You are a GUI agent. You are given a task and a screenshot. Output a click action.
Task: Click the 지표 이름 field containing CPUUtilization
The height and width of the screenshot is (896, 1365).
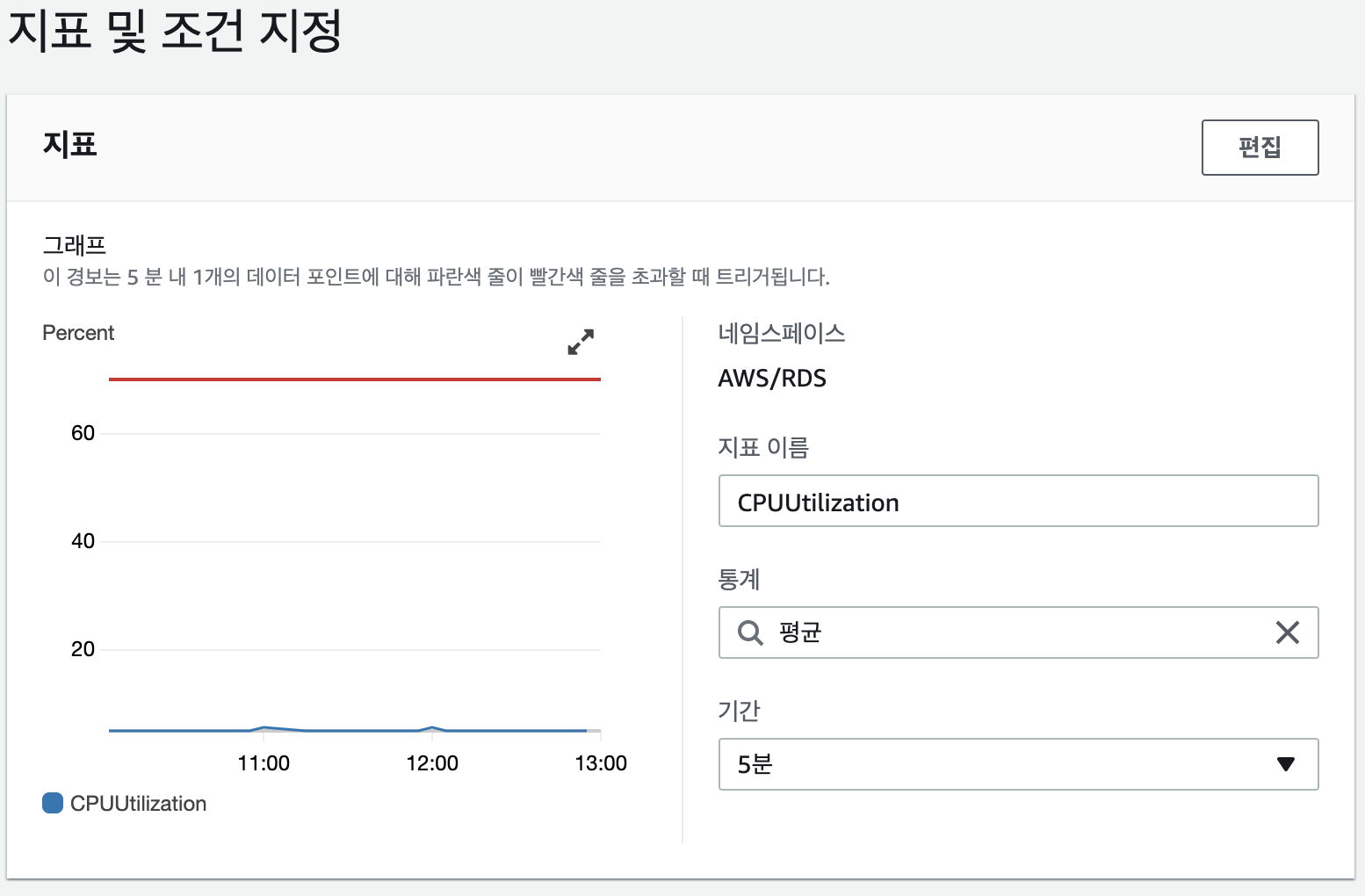coord(1018,501)
